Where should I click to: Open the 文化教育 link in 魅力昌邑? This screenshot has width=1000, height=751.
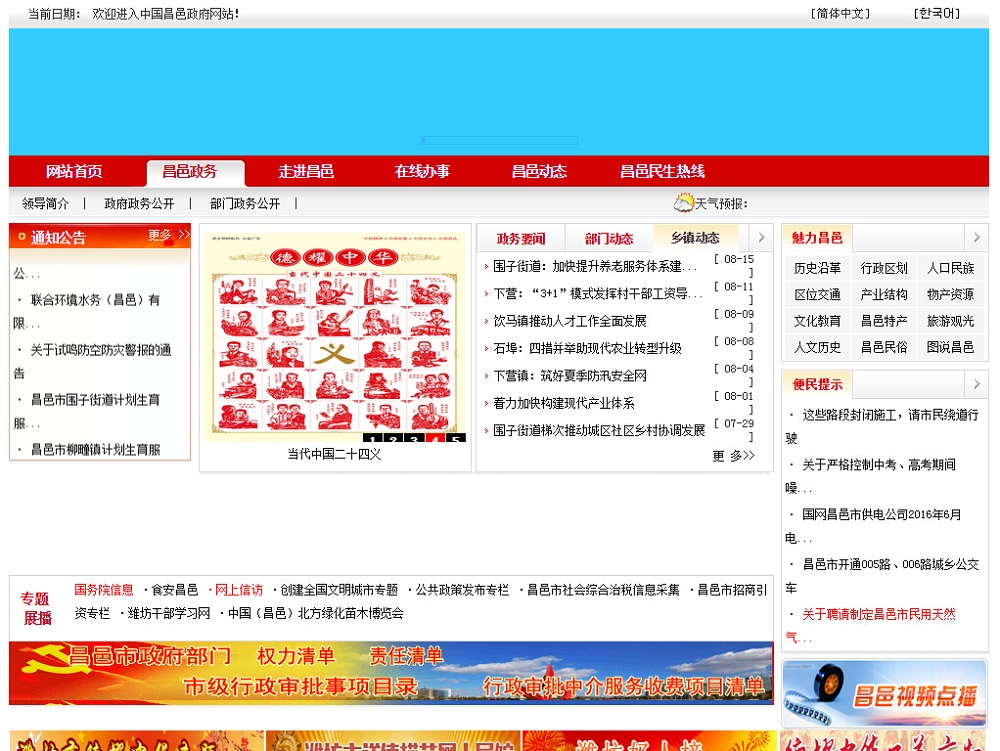point(817,321)
